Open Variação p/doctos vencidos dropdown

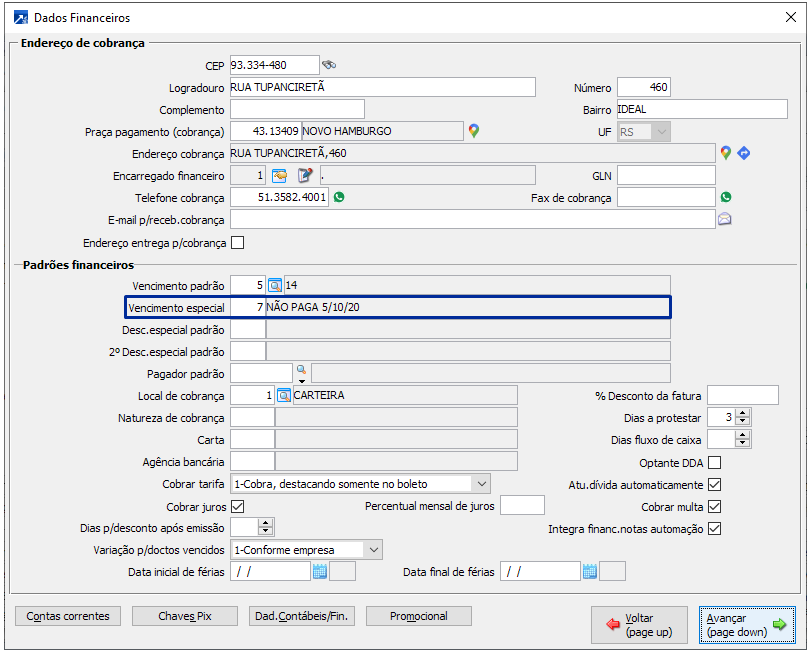tap(373, 550)
